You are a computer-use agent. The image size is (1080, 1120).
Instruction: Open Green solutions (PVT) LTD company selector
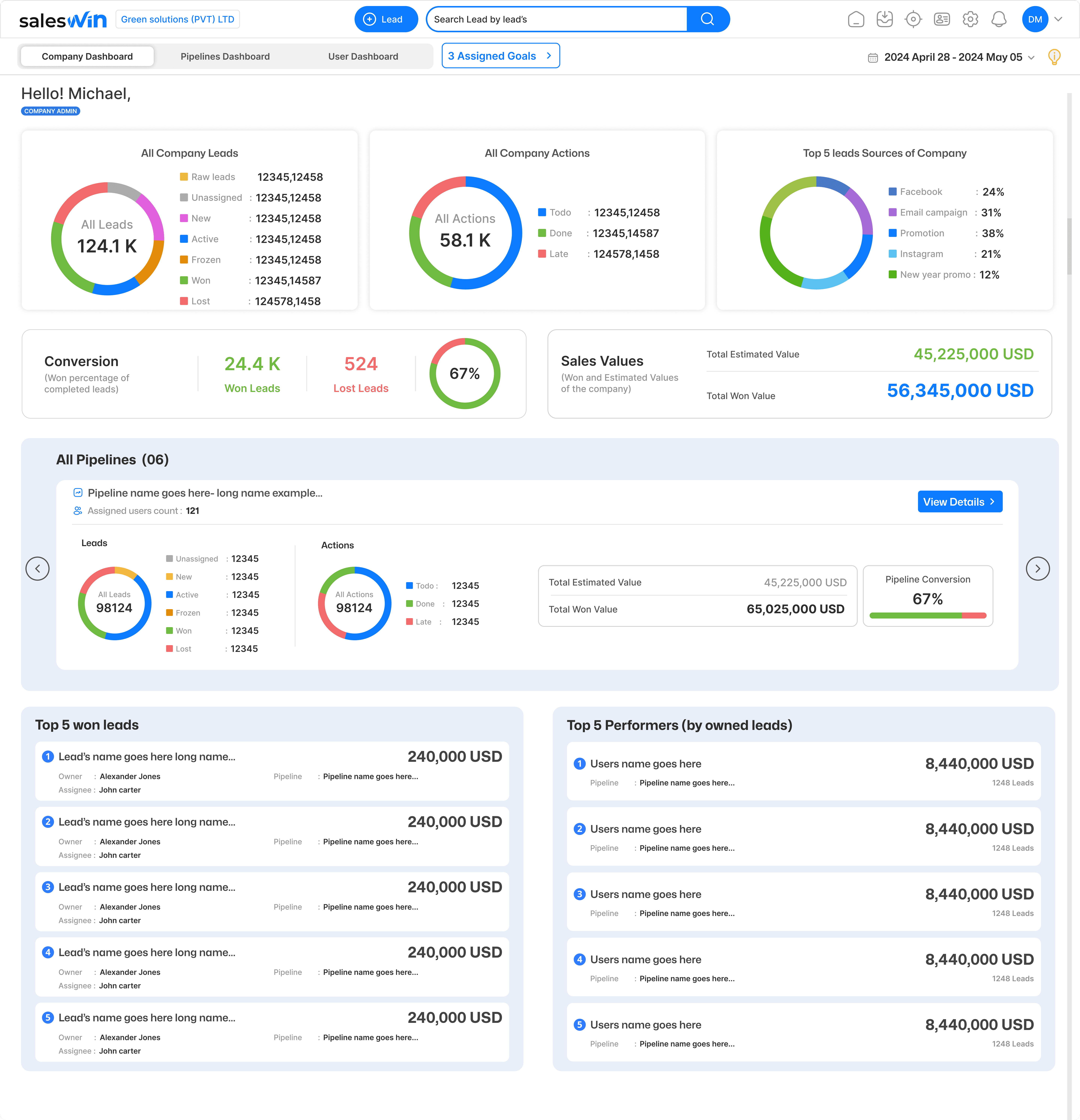[178, 20]
